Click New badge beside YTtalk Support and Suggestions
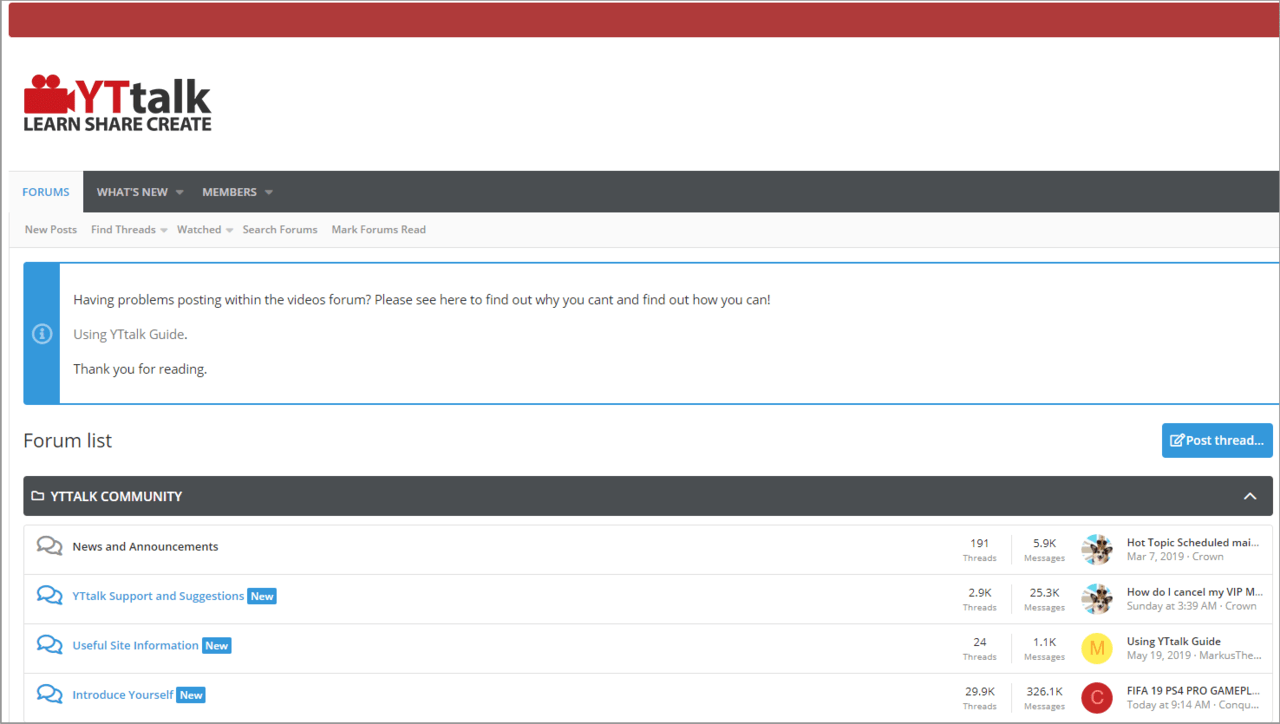The image size is (1280, 724). click(262, 596)
